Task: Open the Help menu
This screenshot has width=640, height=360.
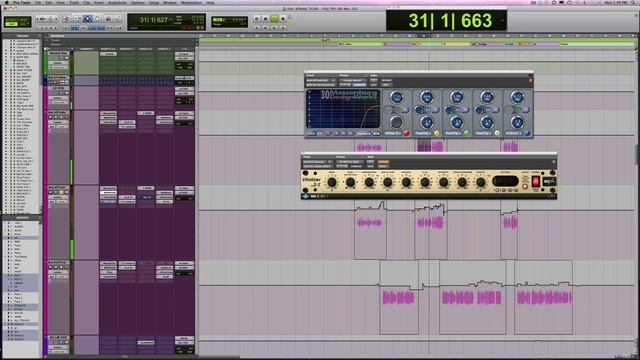Action: (210, 2)
